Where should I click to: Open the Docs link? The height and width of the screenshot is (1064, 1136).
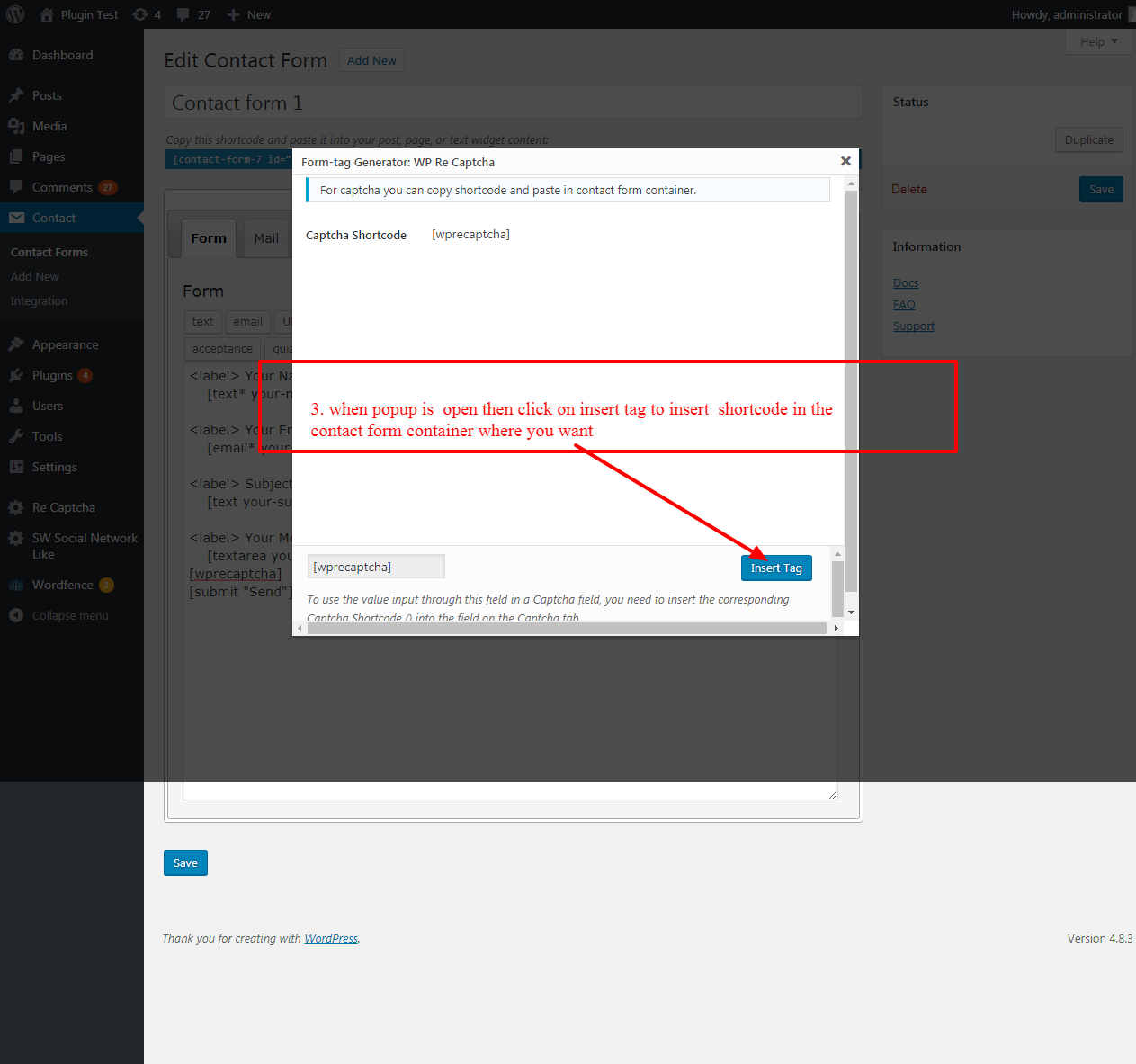click(x=906, y=282)
